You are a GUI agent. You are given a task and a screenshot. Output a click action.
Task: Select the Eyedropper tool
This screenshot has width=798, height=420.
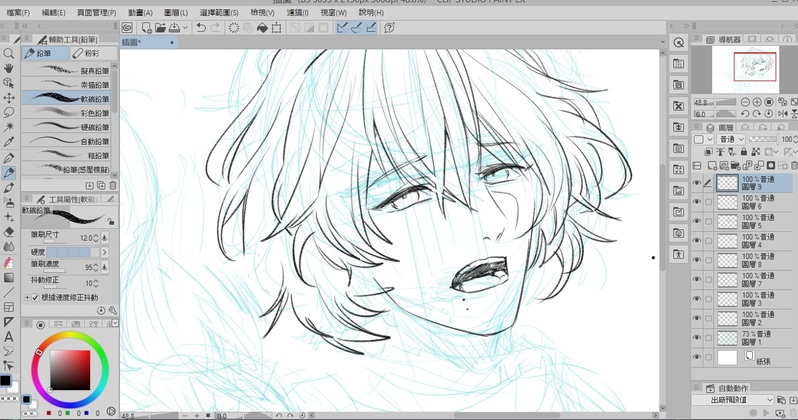pos(8,142)
